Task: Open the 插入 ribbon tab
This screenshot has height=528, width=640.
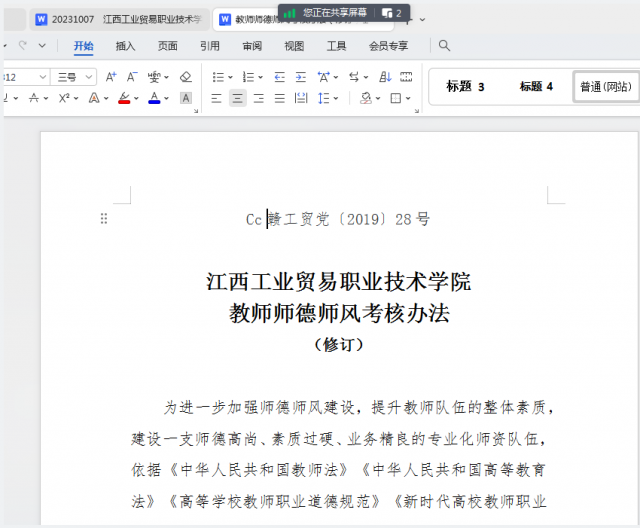Action: click(x=125, y=46)
